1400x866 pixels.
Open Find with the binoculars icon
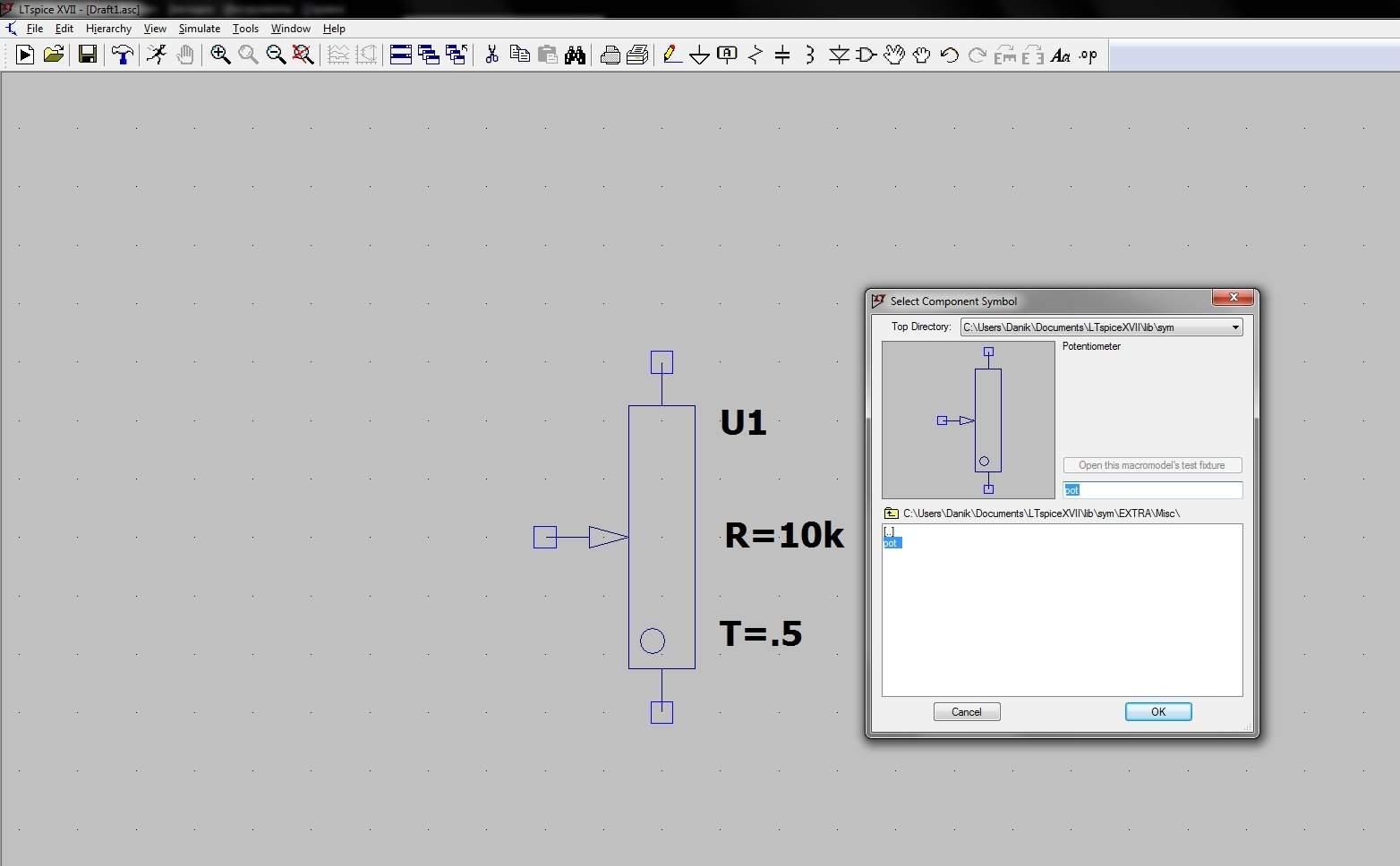point(575,55)
